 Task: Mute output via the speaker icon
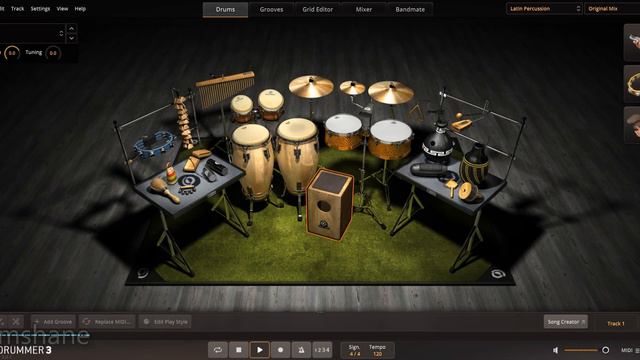coord(556,350)
